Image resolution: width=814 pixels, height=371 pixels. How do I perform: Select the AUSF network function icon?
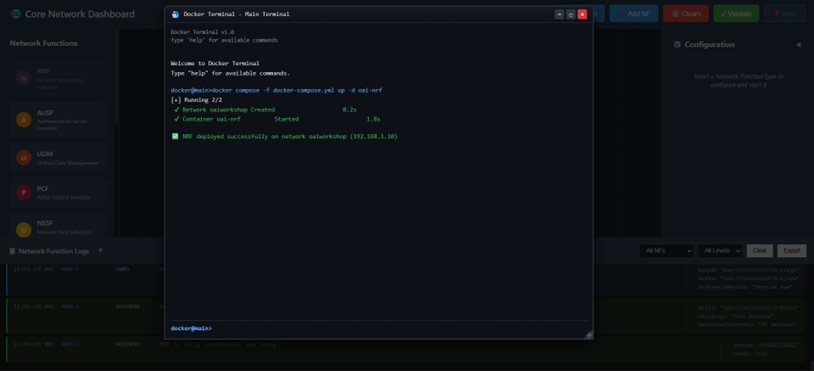tap(23, 120)
